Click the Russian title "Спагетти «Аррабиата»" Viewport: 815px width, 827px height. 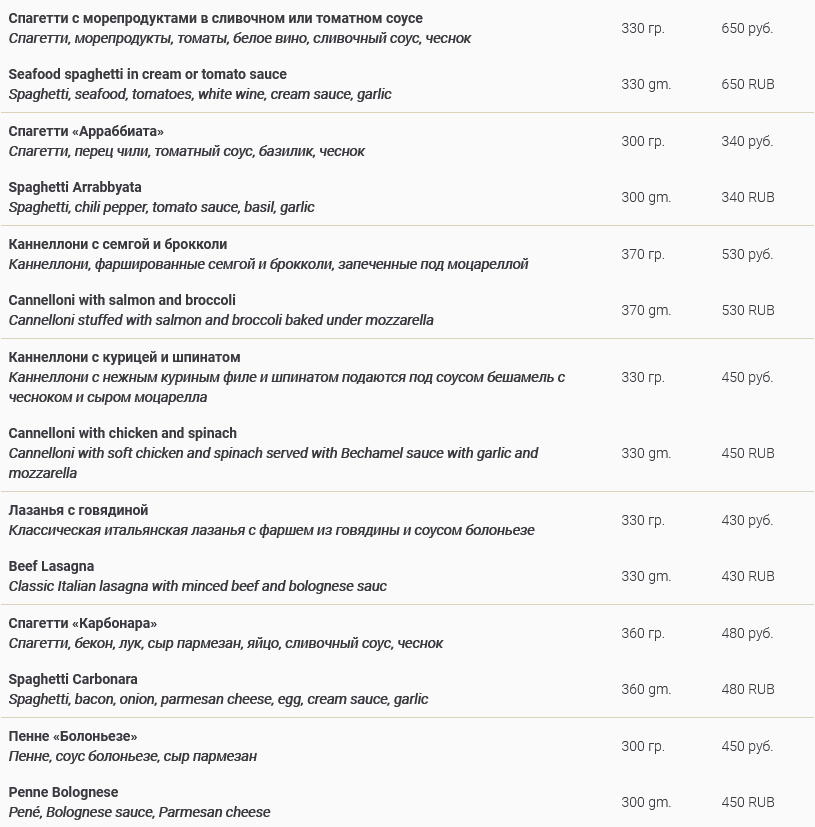click(86, 131)
